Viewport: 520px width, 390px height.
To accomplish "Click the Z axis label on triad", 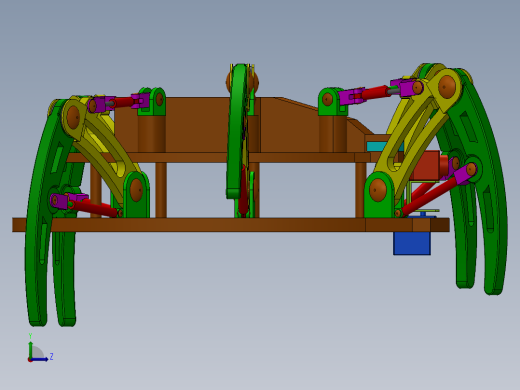I will click(51, 357).
